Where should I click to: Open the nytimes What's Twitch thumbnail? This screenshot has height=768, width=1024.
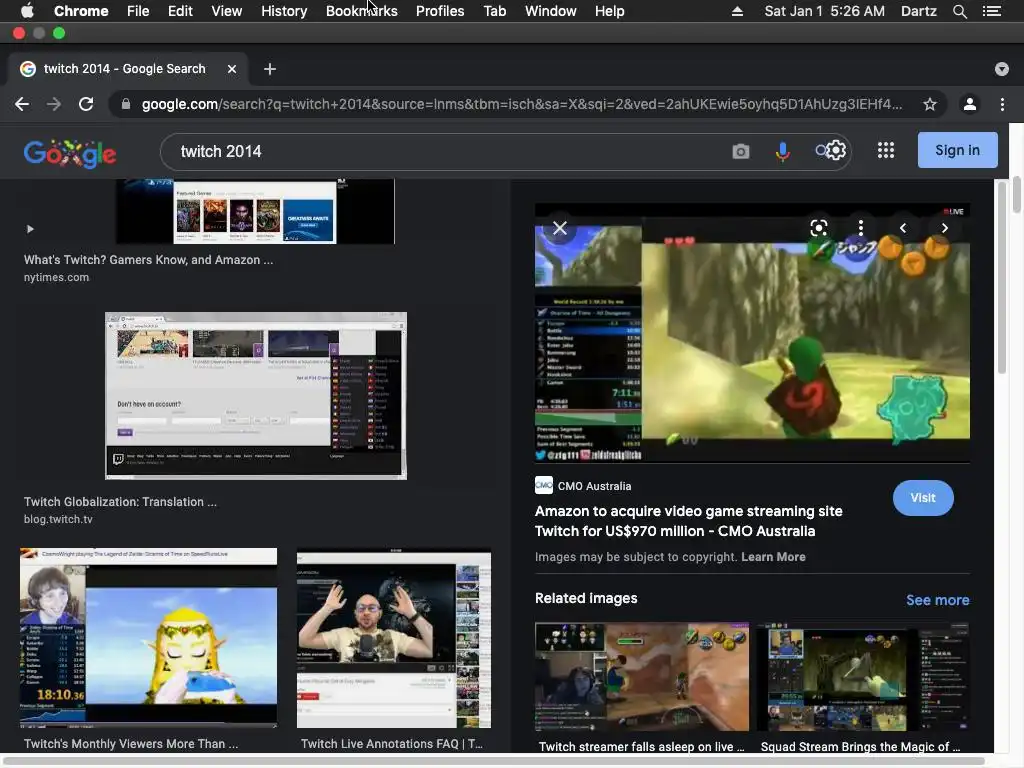coord(255,211)
